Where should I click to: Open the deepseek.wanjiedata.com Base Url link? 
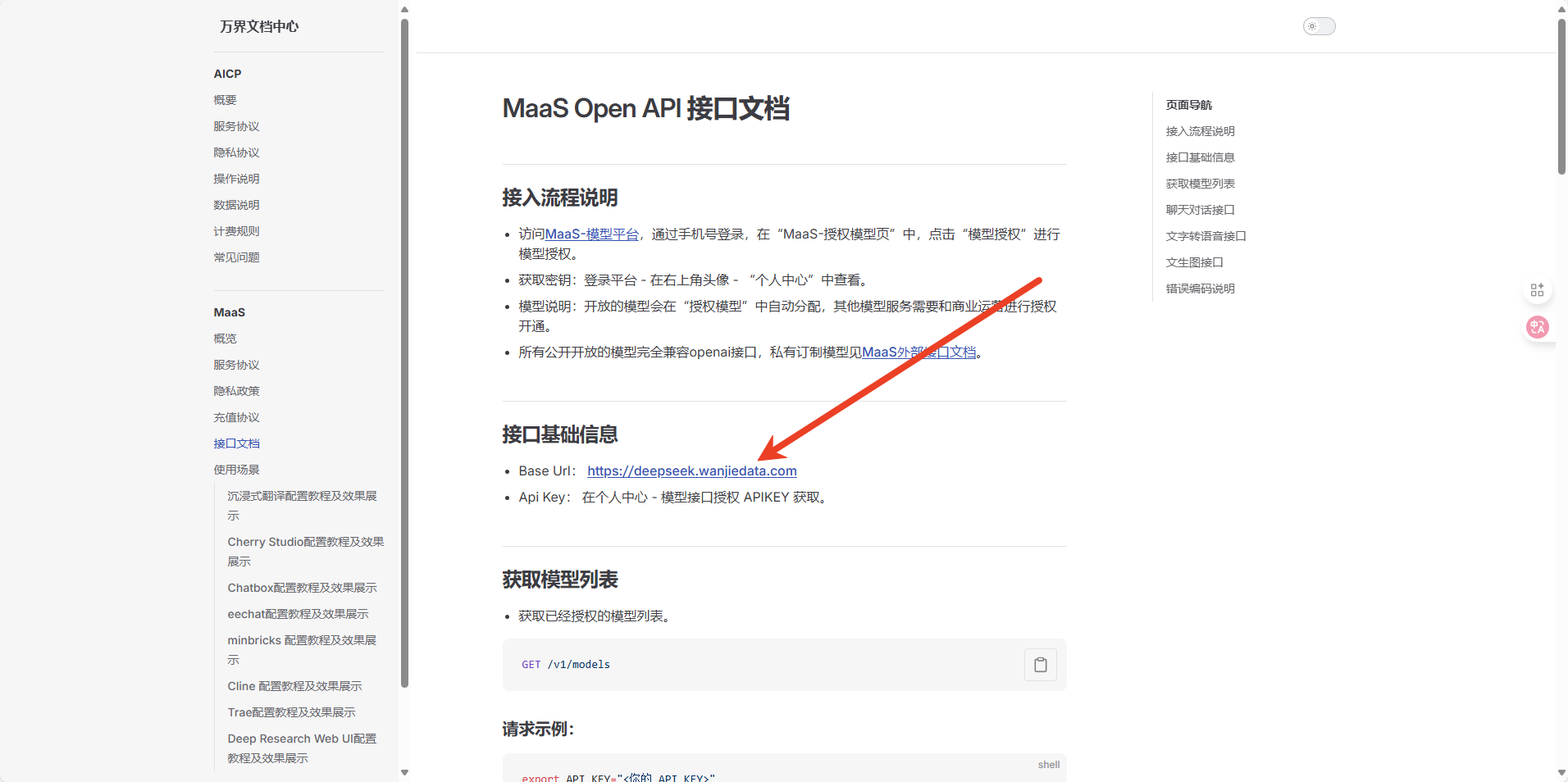[691, 471]
